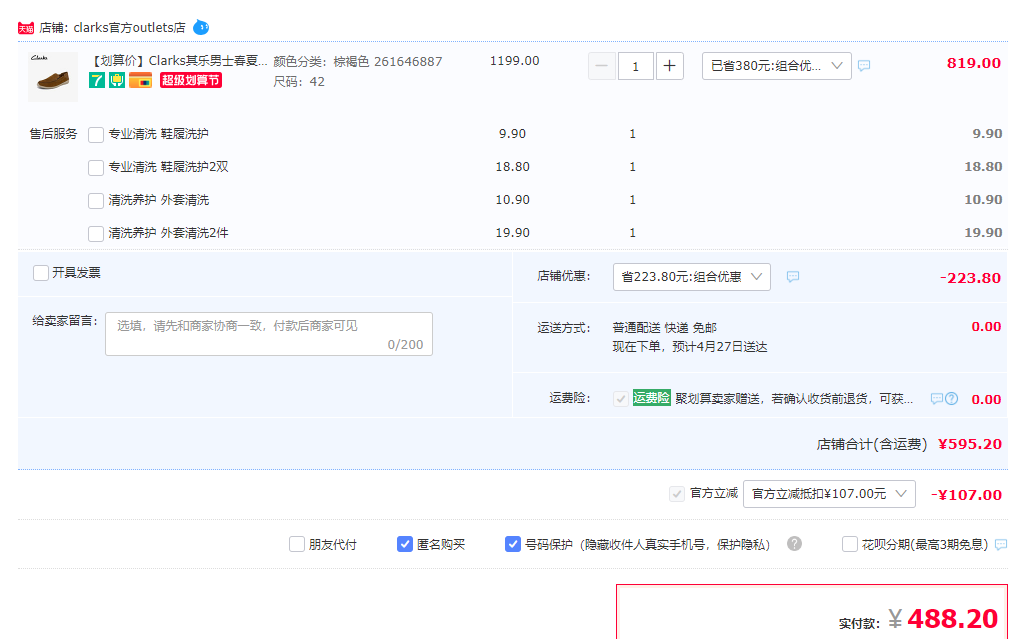Click the orange credit card payment icon
The width and height of the screenshot is (1010, 639).
[x=140, y=81]
